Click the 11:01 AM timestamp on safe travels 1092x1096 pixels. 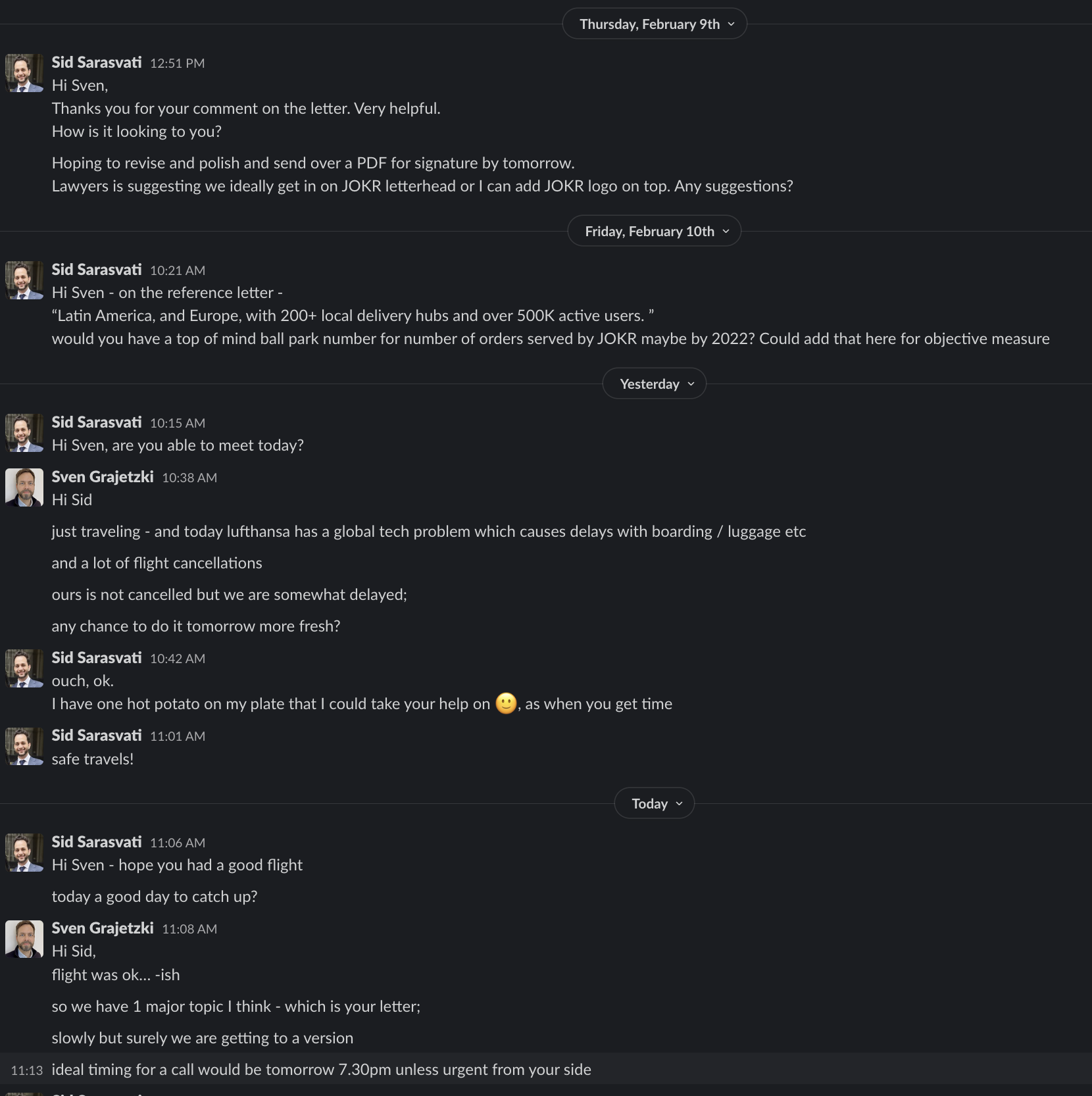(178, 736)
